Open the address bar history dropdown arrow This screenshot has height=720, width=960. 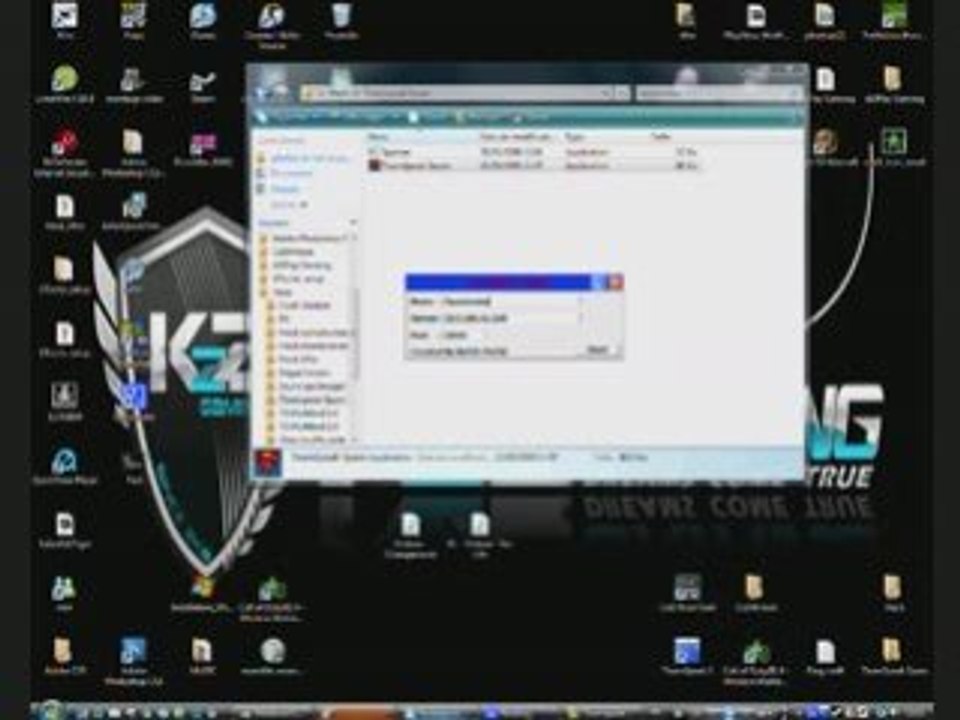click(x=606, y=93)
